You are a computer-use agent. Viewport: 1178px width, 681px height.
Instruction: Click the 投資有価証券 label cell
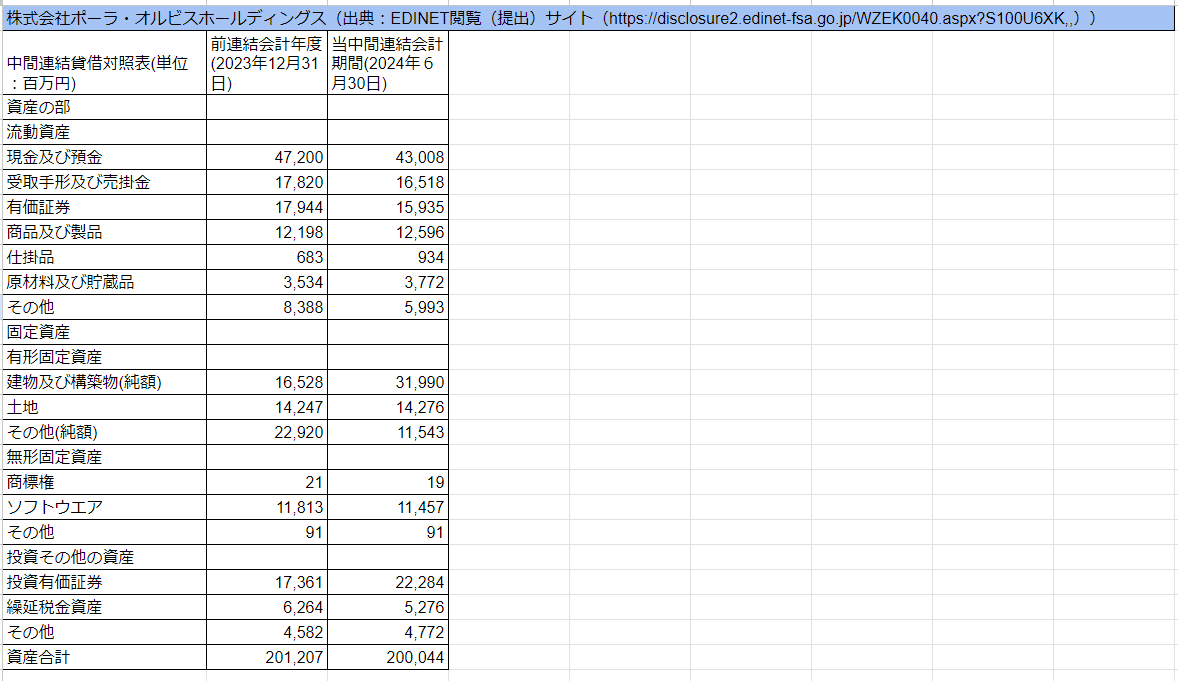coord(104,582)
